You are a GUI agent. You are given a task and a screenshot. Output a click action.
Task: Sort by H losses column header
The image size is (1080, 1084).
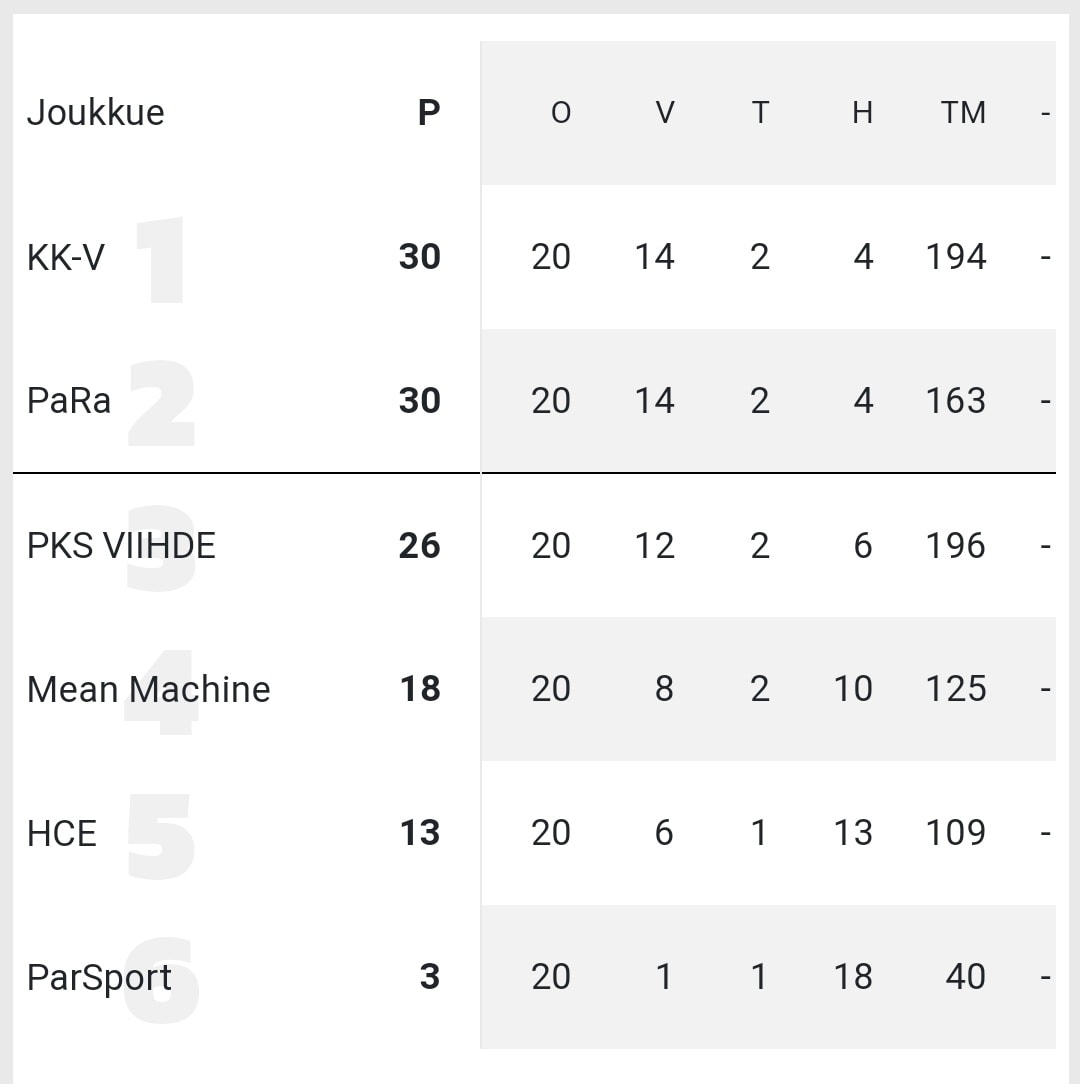(862, 113)
